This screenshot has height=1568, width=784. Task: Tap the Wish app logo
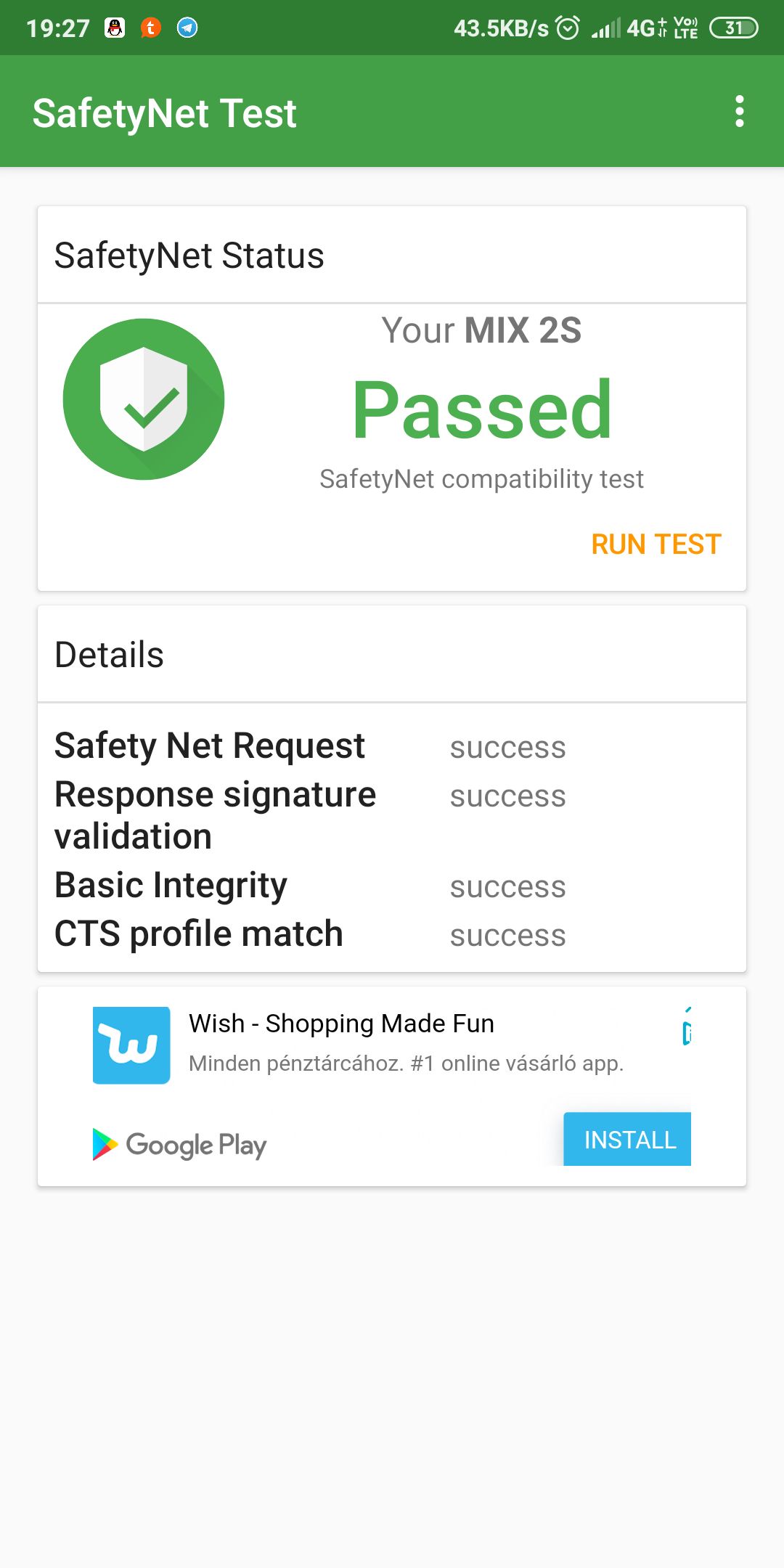point(131,1045)
